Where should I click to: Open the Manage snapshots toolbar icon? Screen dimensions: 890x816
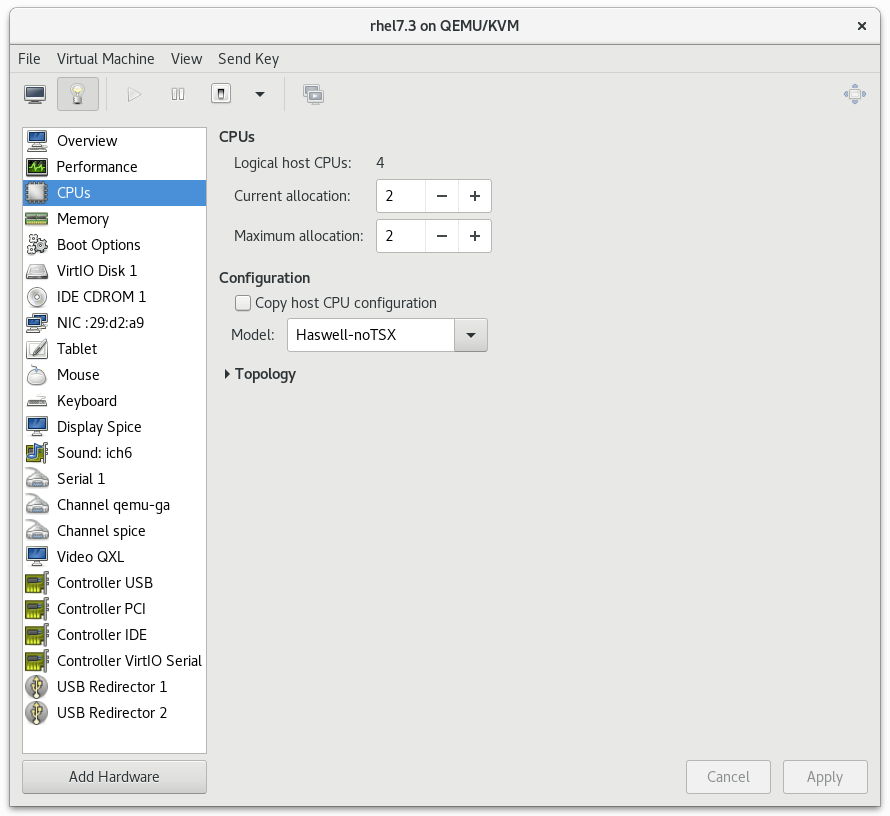313,94
